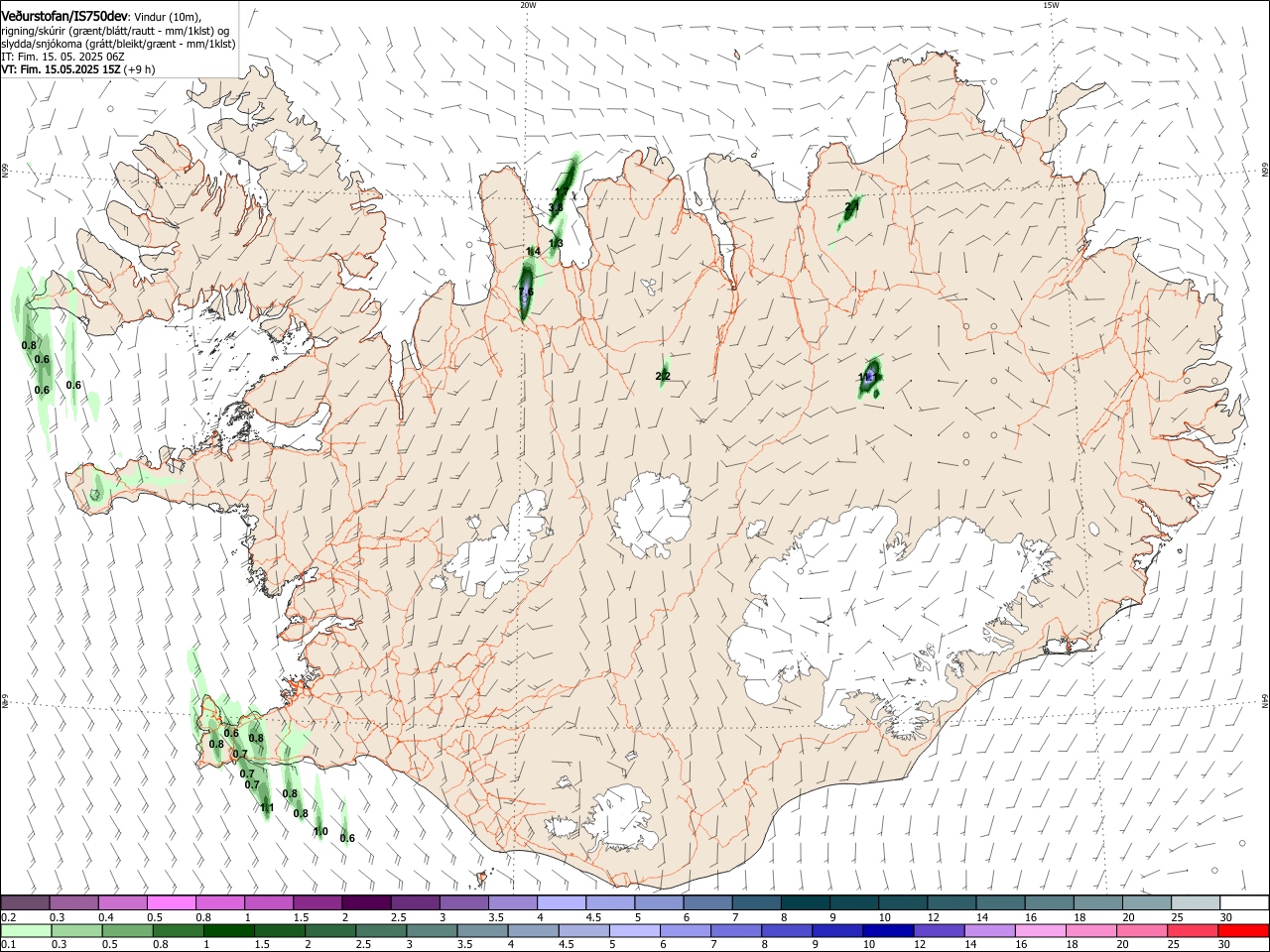The width and height of the screenshot is (1270, 952).
Task: Click the Veðurstofan/IS750dev title text
Action: coord(64,17)
